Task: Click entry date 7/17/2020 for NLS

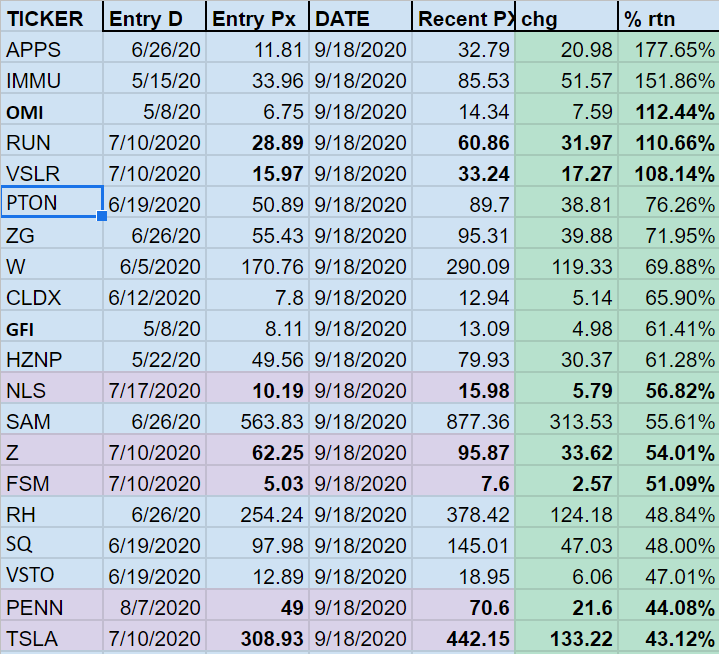Action: 155,388
